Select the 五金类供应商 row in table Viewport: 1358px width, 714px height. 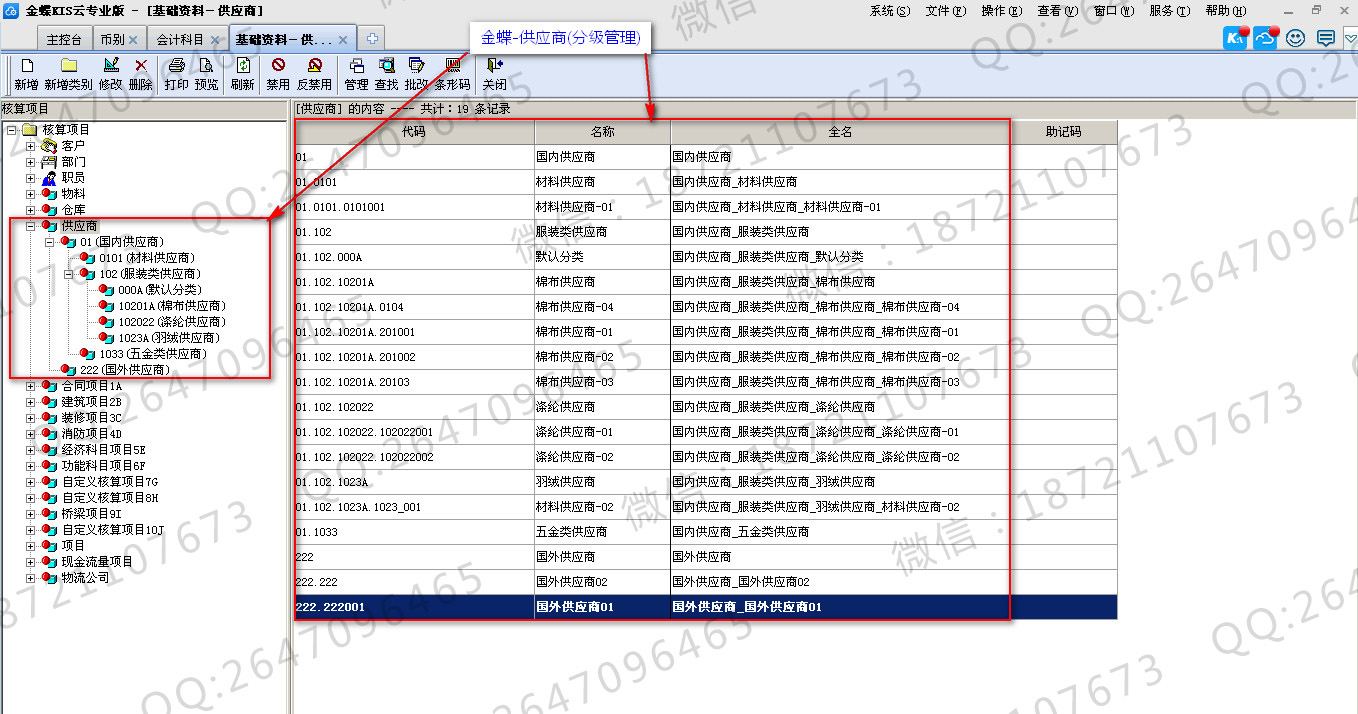point(571,532)
